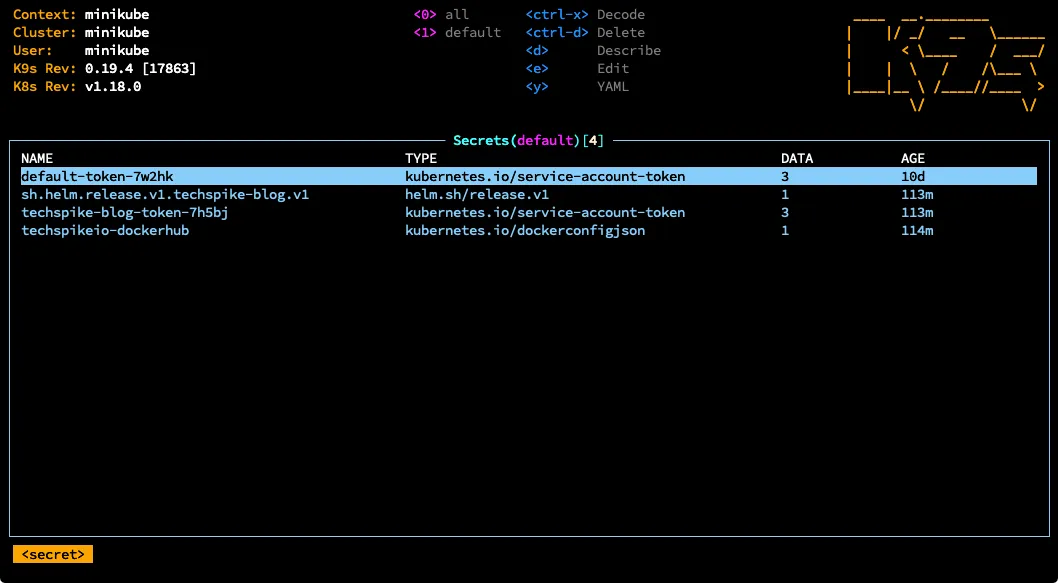Click the type cell of techspike-blog-token-7h5bj
Image resolution: width=1058 pixels, height=583 pixels.
545,213
